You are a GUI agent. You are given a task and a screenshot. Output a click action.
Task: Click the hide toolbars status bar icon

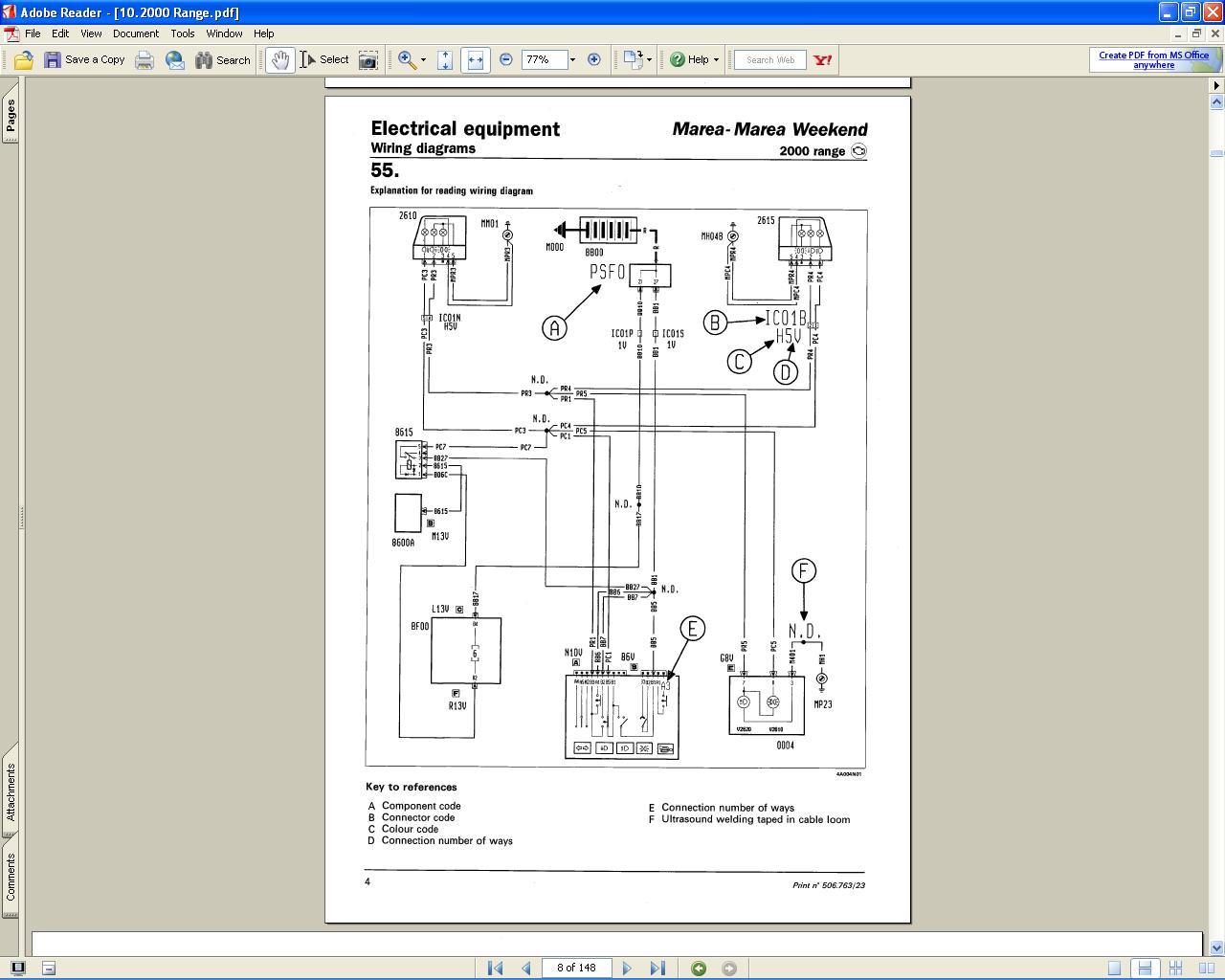coord(49,968)
